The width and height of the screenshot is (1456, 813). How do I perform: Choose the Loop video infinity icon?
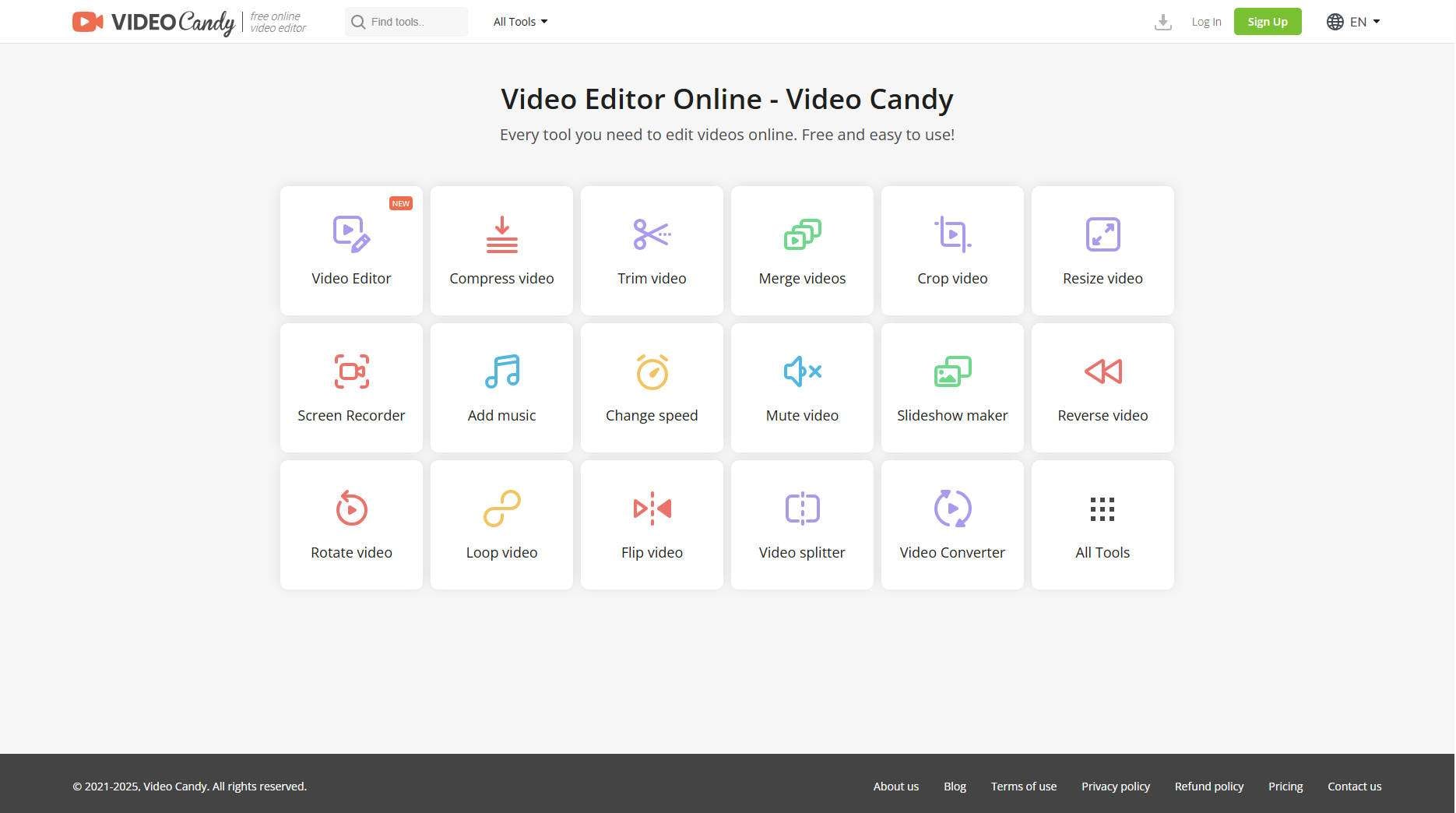[501, 509]
